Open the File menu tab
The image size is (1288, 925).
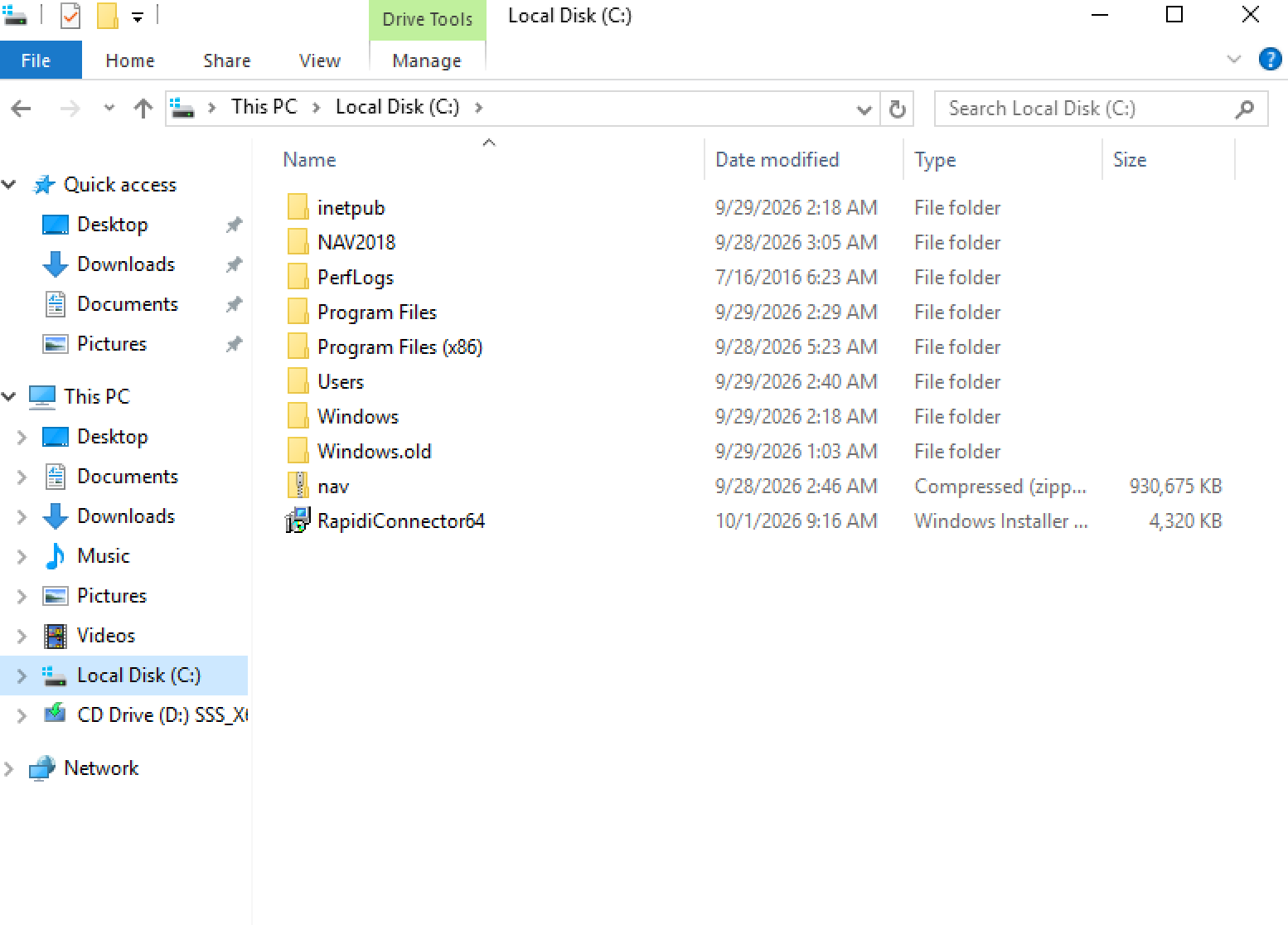click(x=41, y=61)
